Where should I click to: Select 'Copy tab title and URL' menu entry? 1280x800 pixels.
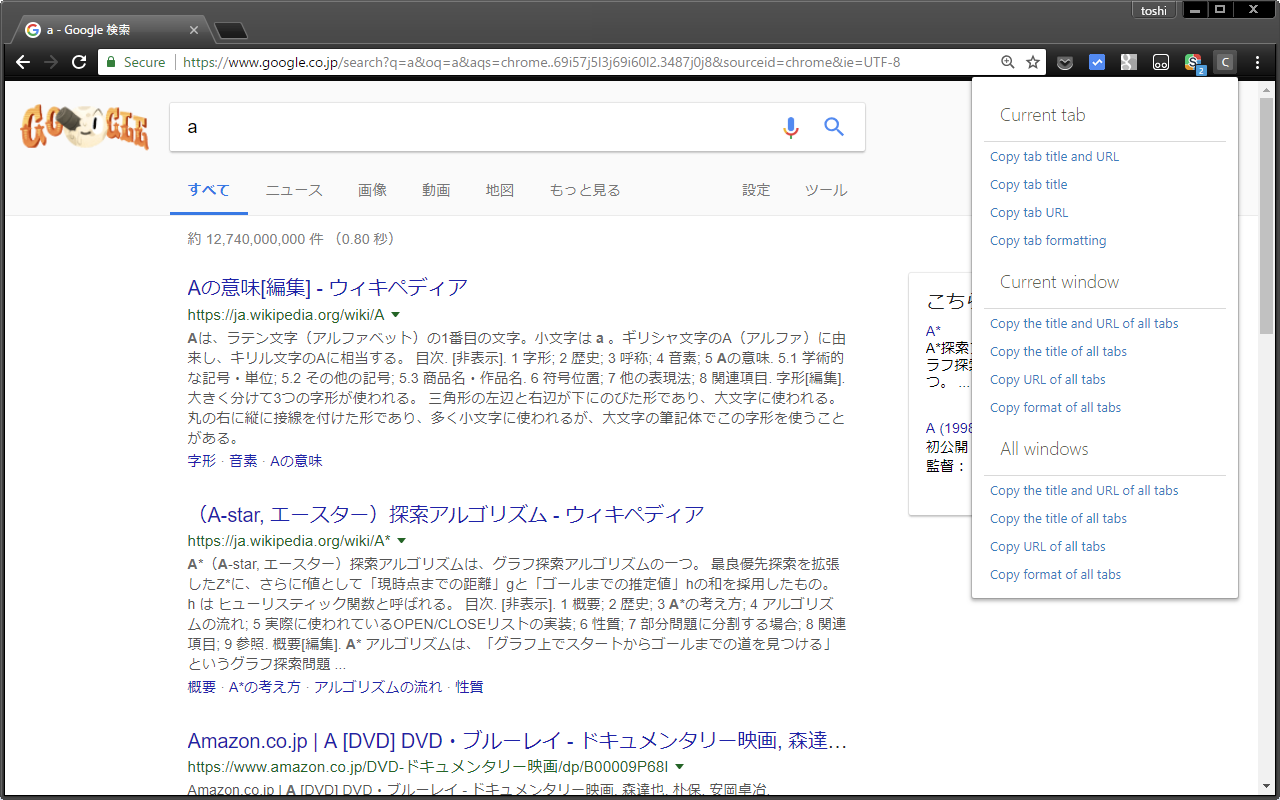point(1053,156)
